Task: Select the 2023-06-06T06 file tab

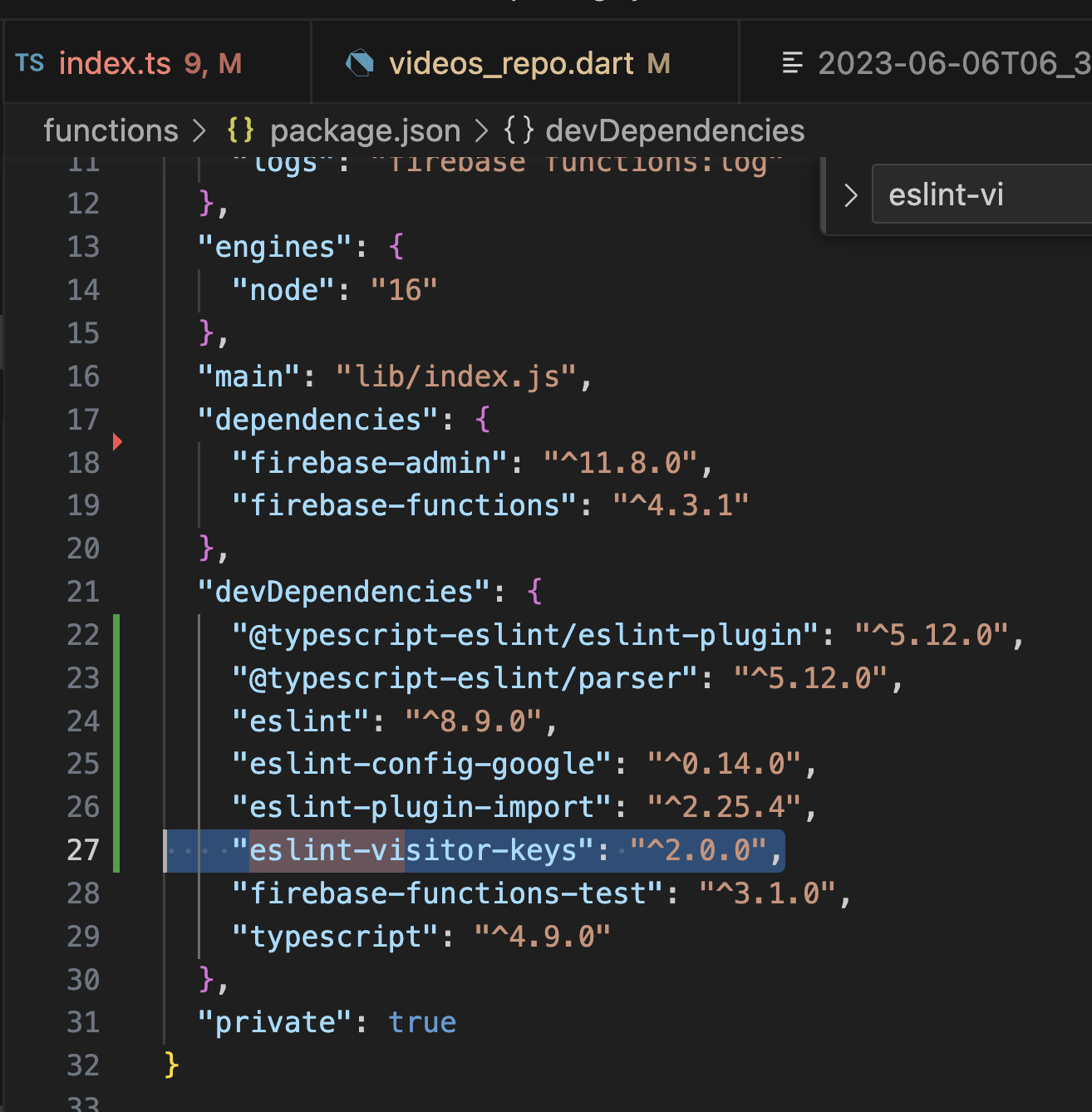Action: tap(914, 63)
